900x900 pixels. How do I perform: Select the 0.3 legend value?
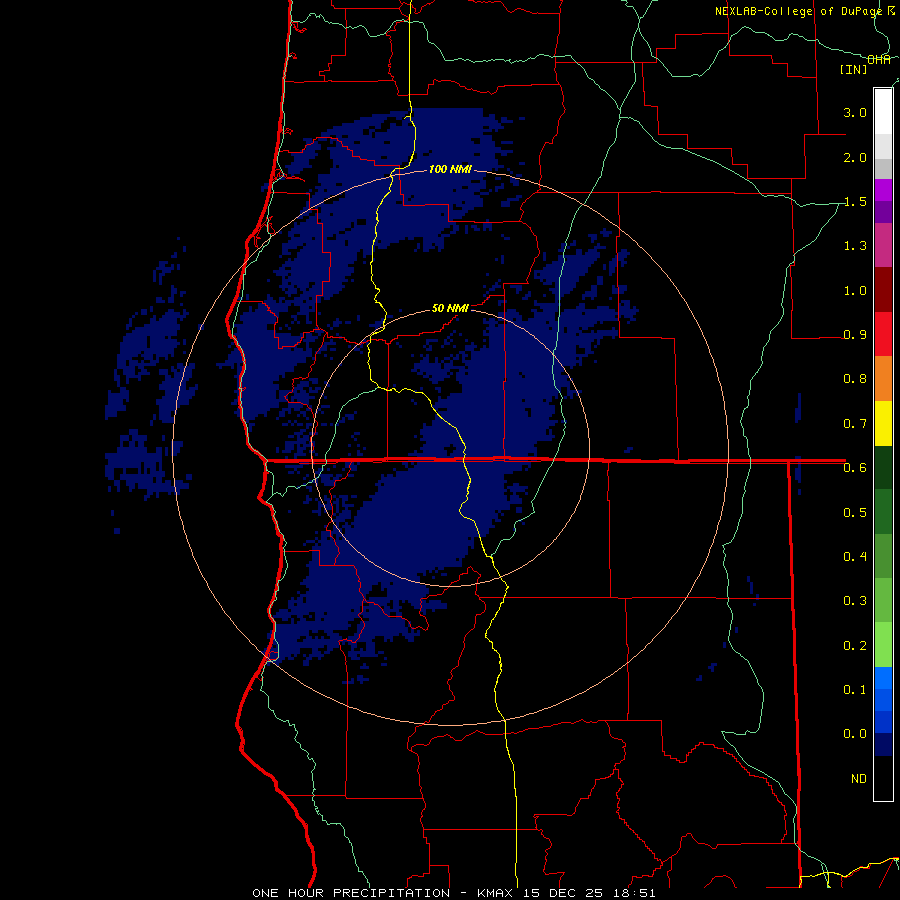[855, 600]
